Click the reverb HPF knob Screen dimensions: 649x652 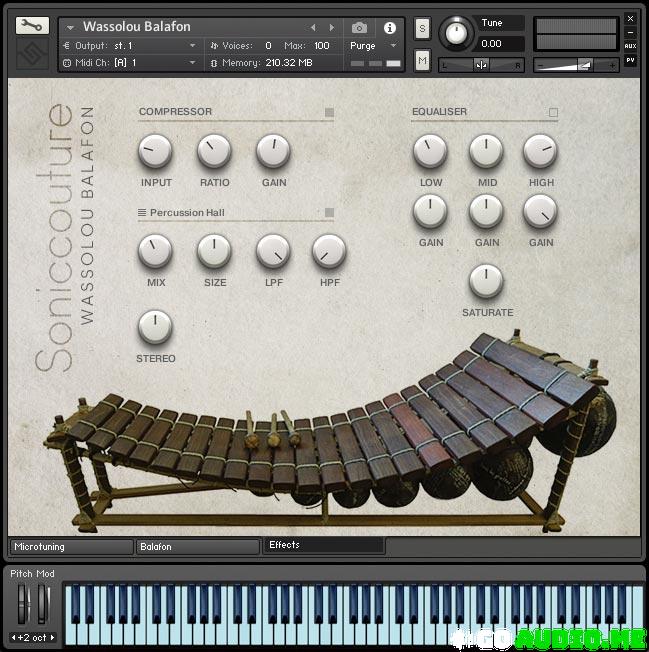pos(329,251)
